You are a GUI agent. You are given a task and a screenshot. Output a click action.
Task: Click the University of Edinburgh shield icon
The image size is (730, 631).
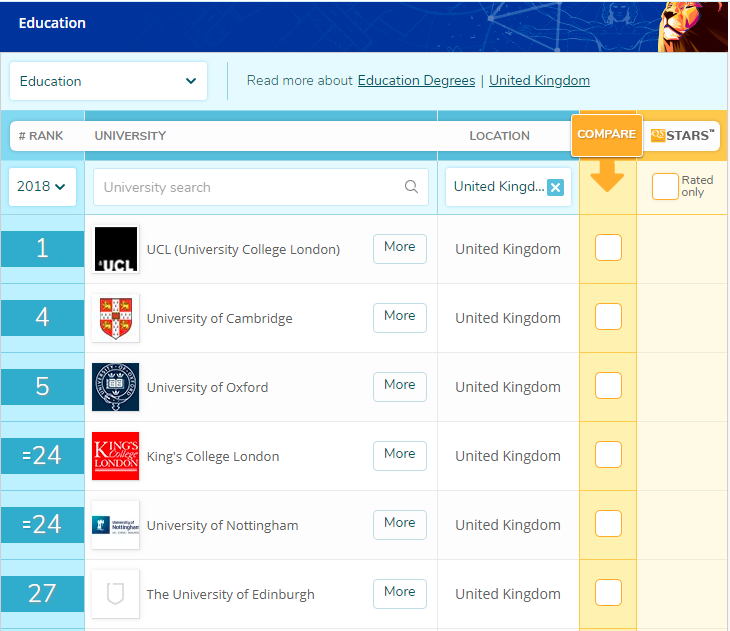[x=115, y=594]
